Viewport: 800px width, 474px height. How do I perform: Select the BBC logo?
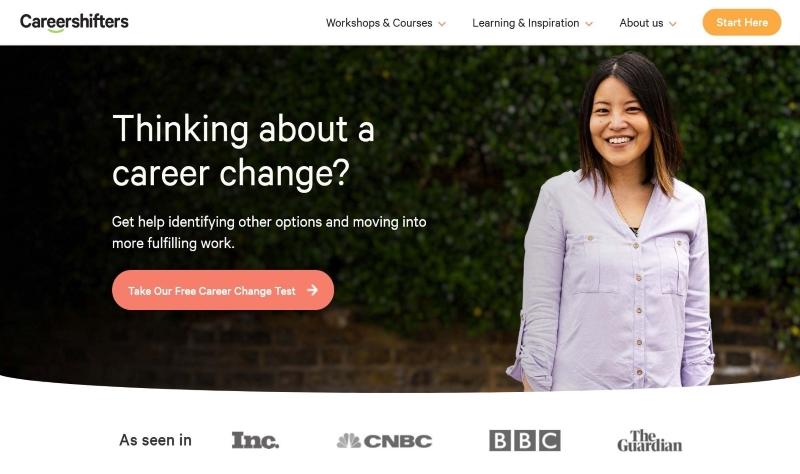tap(524, 440)
